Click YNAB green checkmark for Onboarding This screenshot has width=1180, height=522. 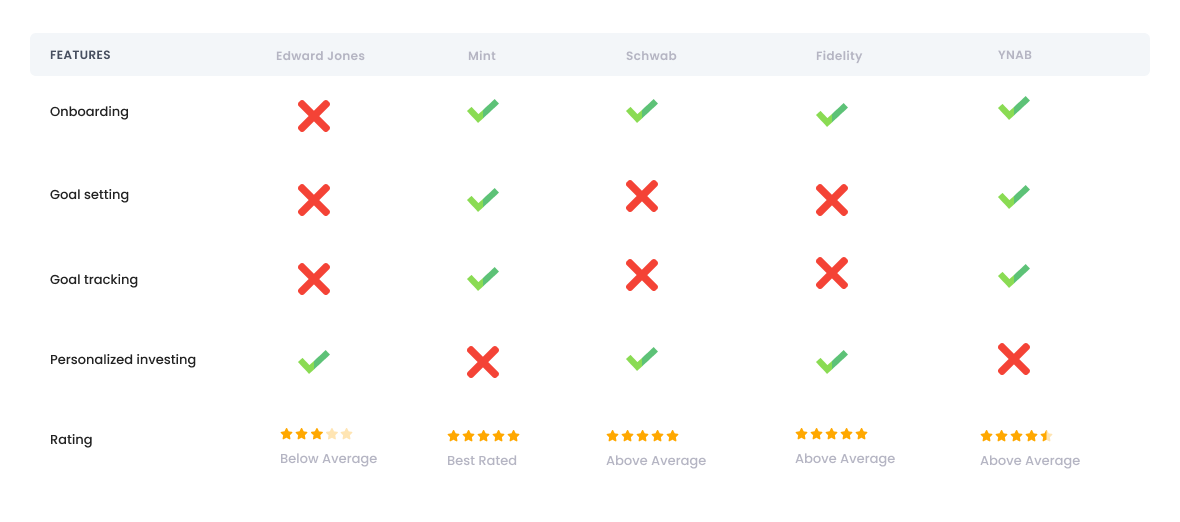[1014, 108]
